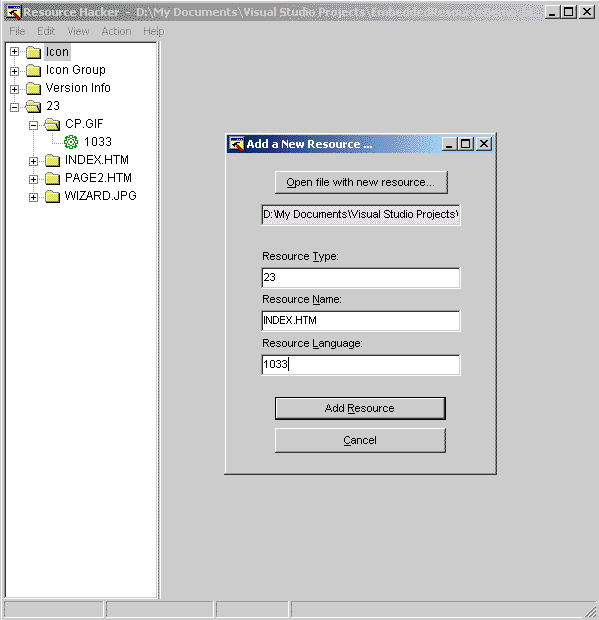This screenshot has height=620, width=599.
Task: Expand the Icon tree node
Action: (14, 52)
